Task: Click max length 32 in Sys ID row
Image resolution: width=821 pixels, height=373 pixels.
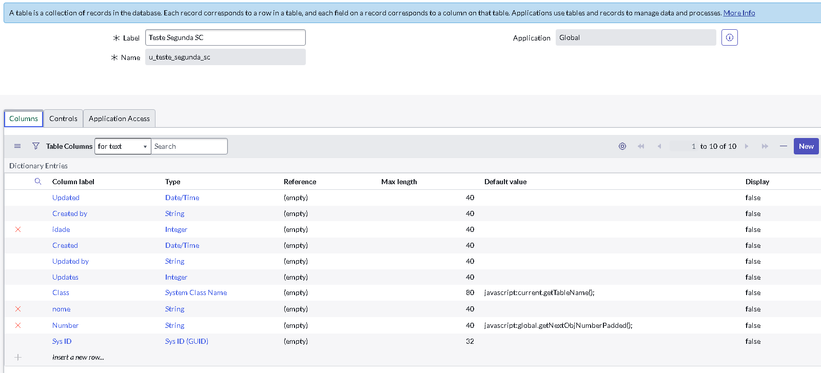Action: [x=470, y=341]
